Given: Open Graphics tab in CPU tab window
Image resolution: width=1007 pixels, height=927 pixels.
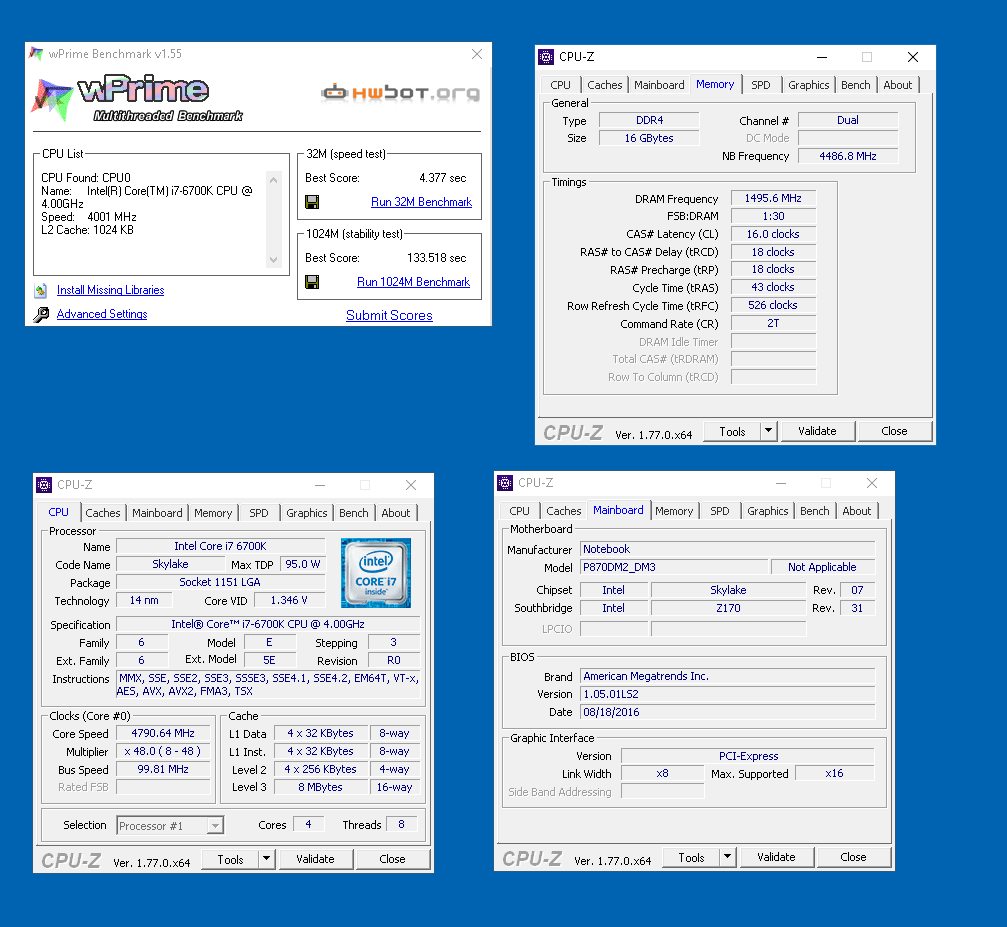Looking at the screenshot, I should click(x=306, y=513).
